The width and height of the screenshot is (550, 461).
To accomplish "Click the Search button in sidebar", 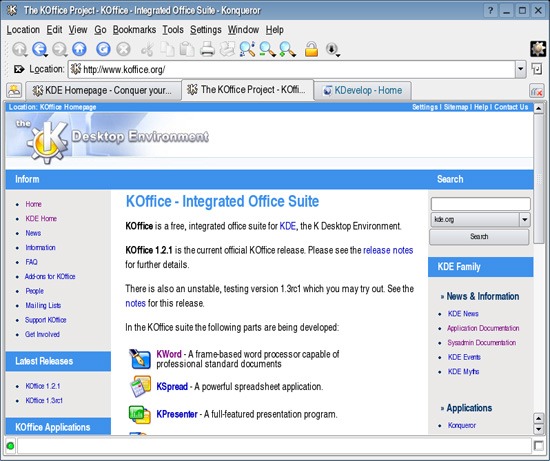I will pos(479,237).
